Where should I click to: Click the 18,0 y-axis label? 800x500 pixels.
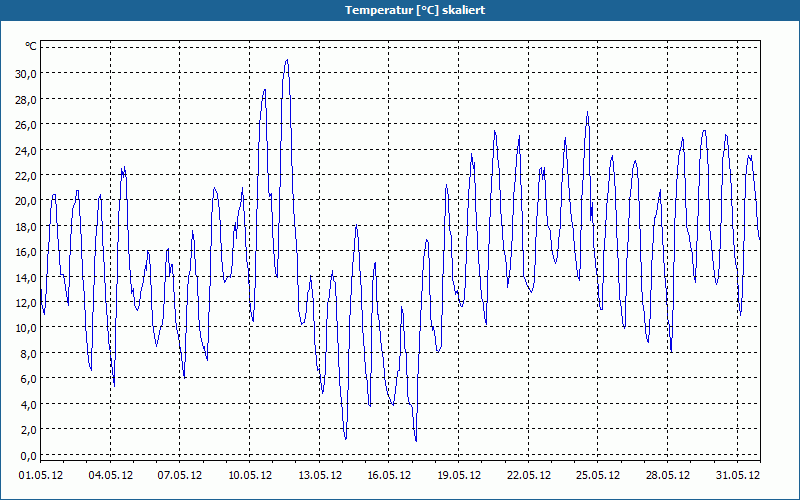pyautogui.click(x=26, y=226)
